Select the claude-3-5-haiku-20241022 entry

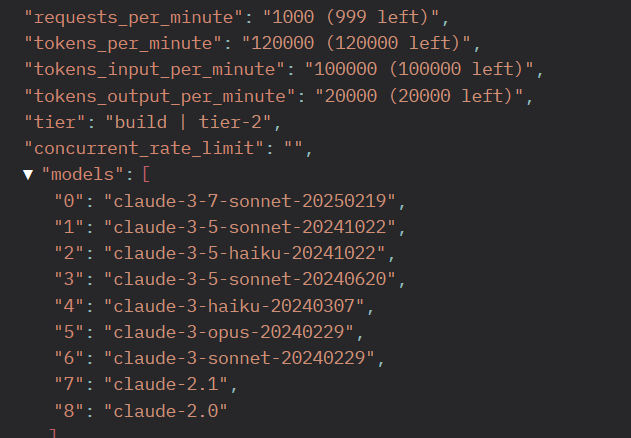coord(245,253)
